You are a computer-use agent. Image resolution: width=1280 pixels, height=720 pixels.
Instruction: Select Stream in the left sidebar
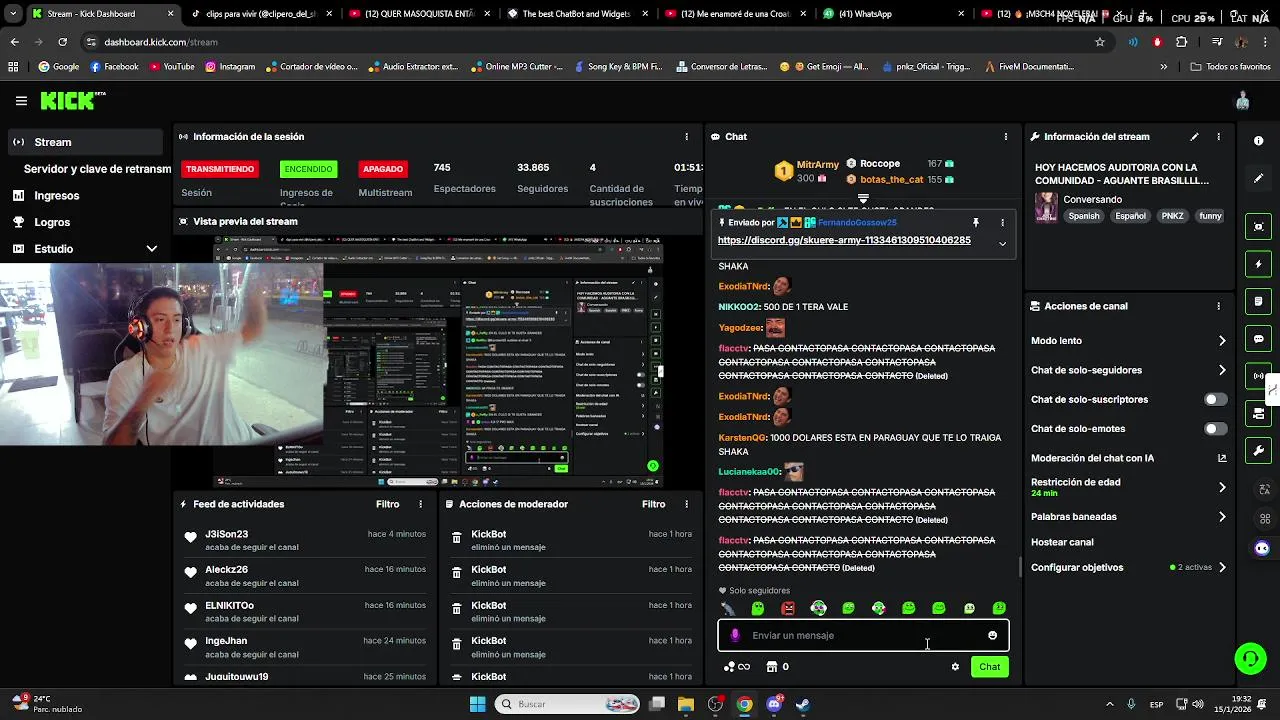83,142
